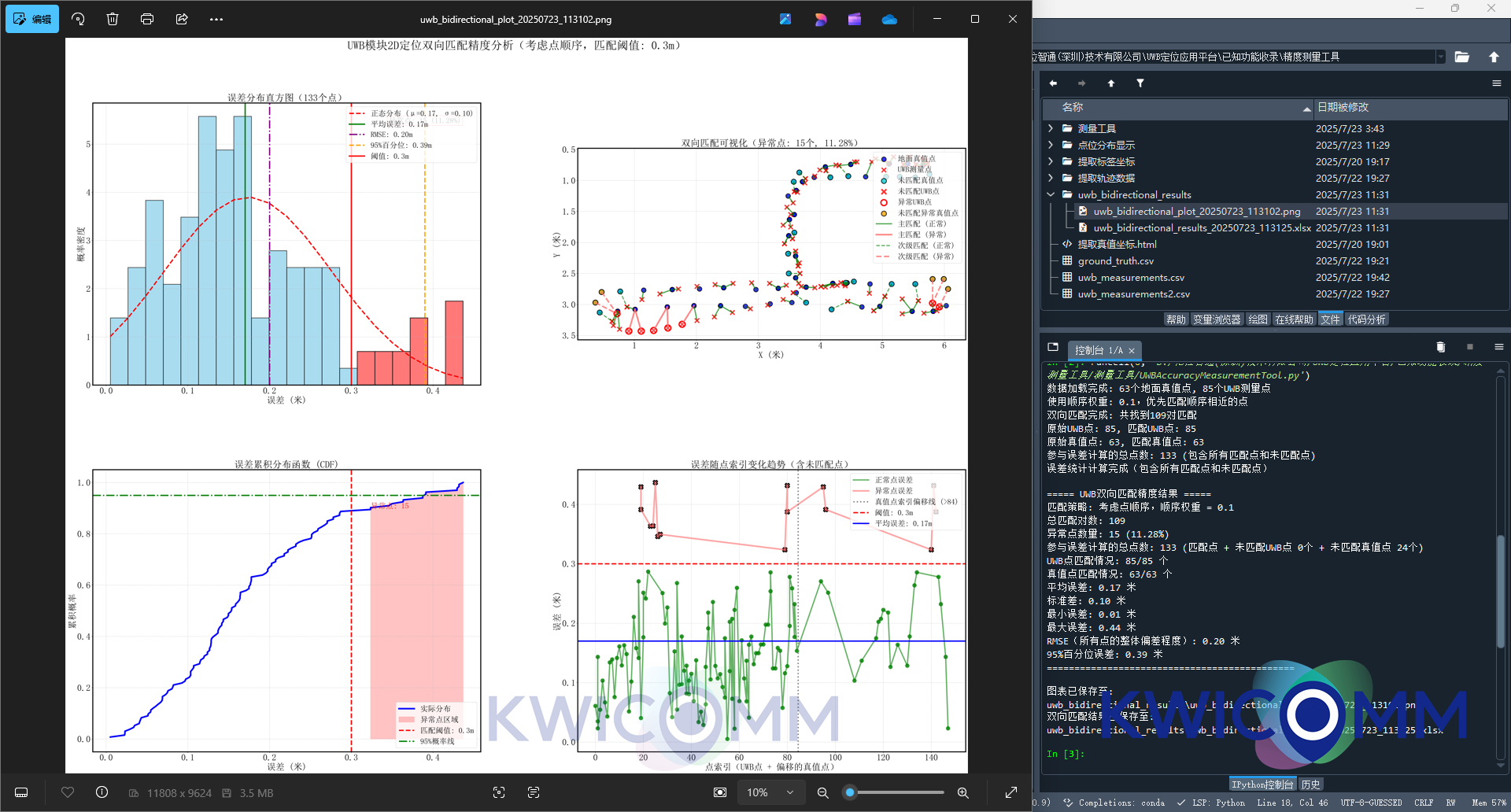Switch to the 文件 tab
1511x812 pixels.
(1330, 319)
